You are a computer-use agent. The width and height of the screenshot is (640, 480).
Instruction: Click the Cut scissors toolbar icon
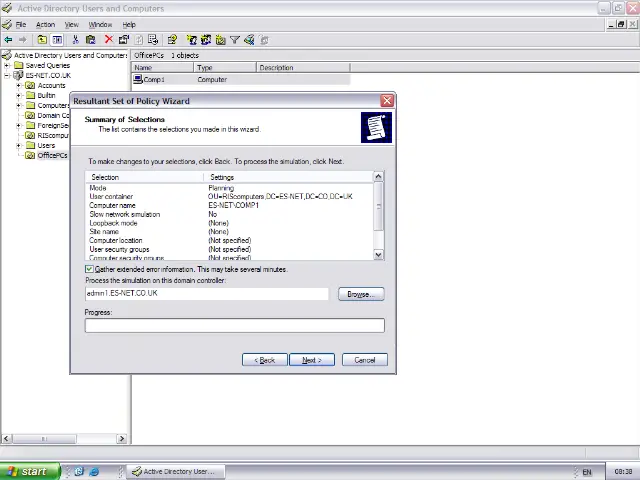pyautogui.click(x=75, y=40)
